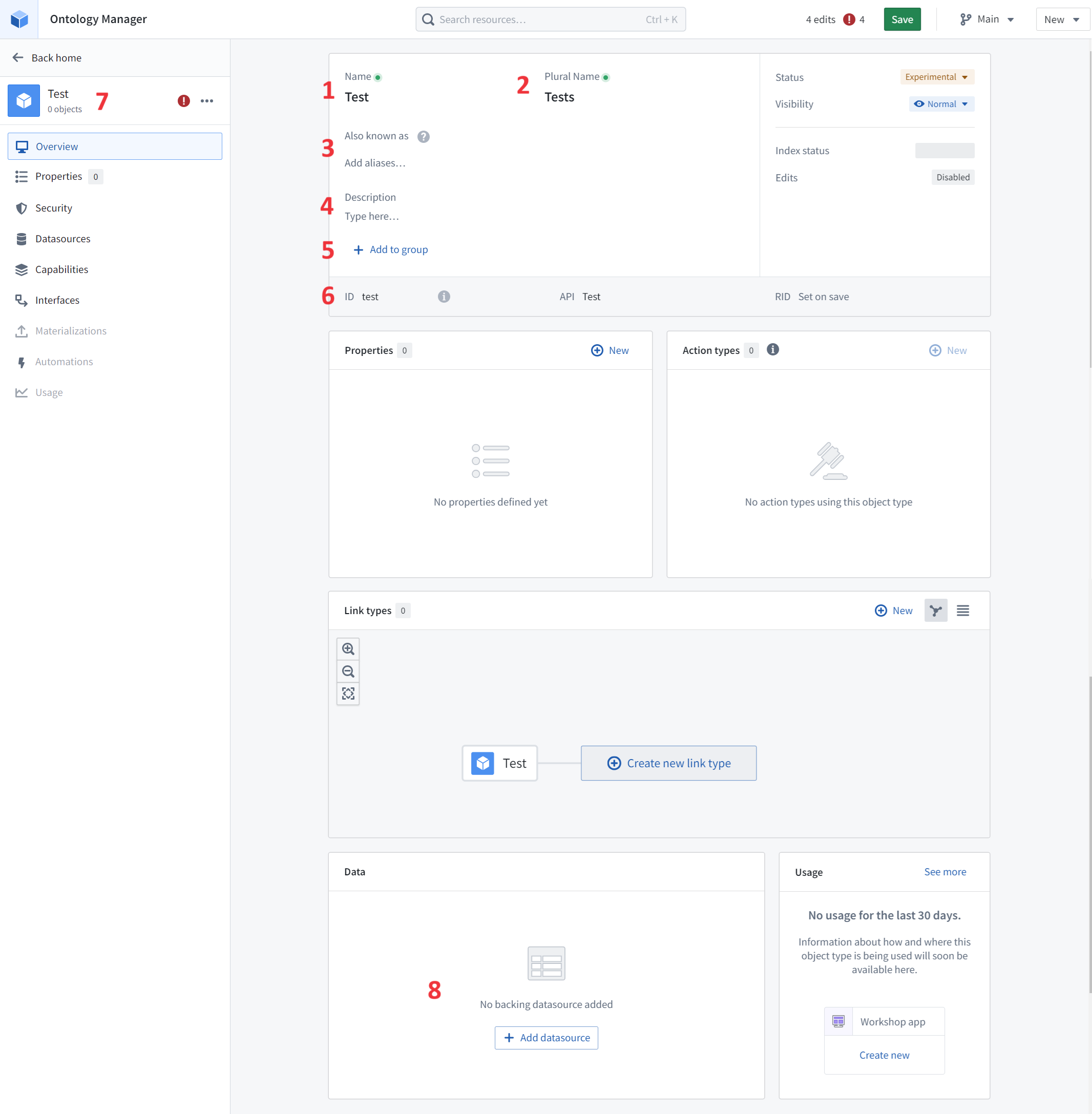This screenshot has height=1114, width=1092.
Task: Open the Status Experimental dropdown
Action: [937, 77]
